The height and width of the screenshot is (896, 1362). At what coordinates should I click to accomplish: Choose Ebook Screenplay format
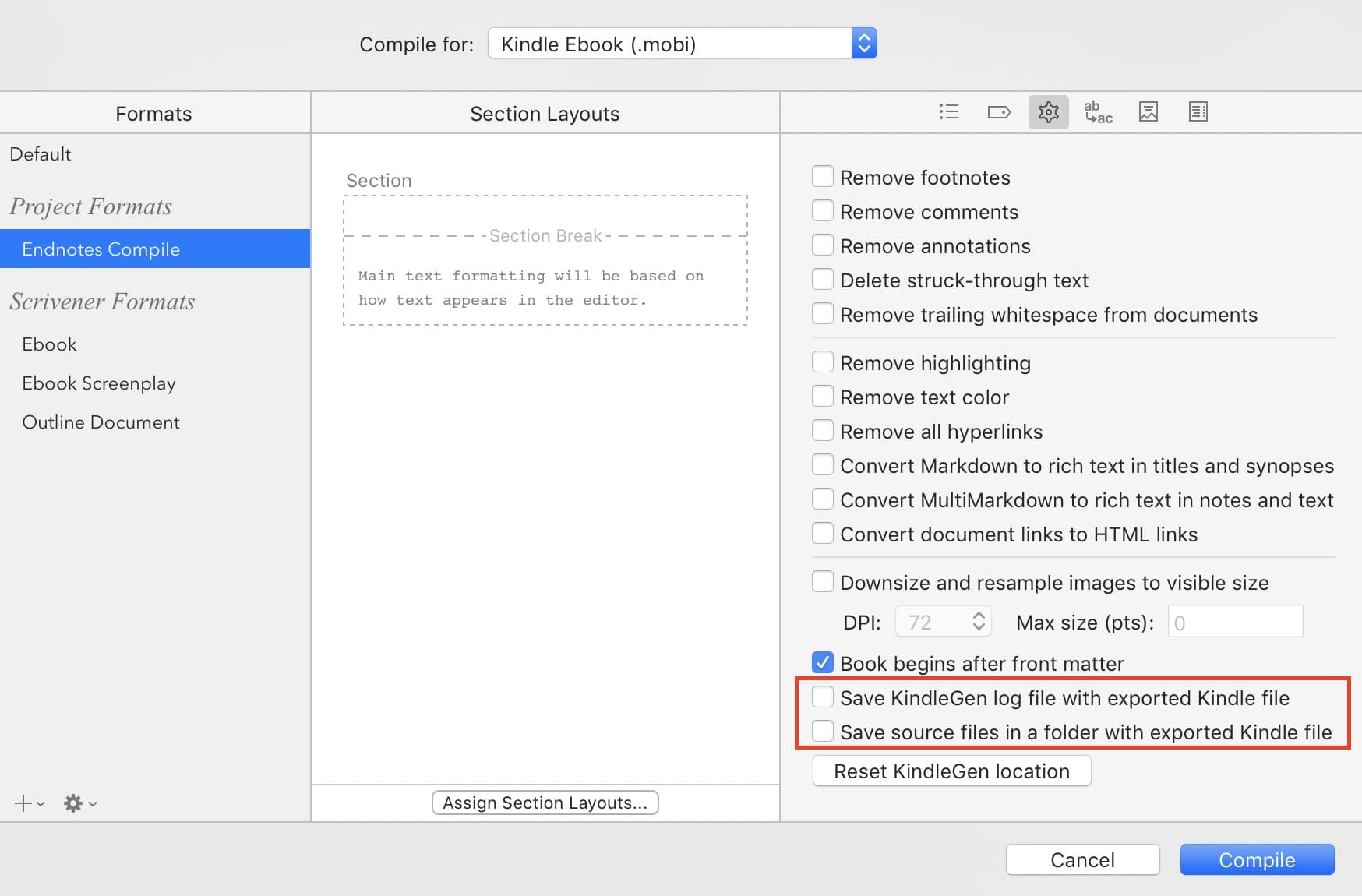(99, 383)
